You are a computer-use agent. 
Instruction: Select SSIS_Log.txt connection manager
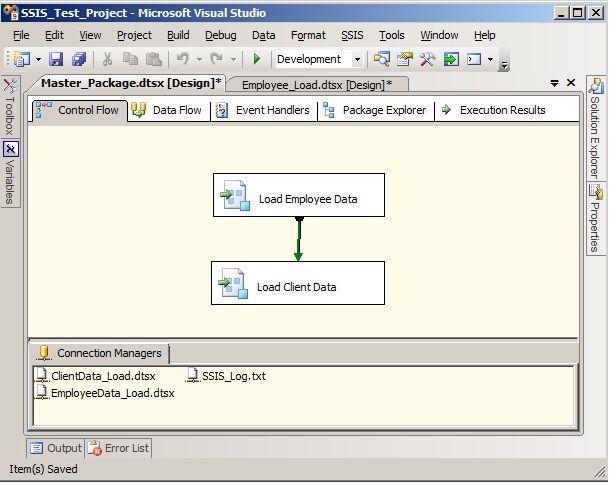(x=226, y=376)
